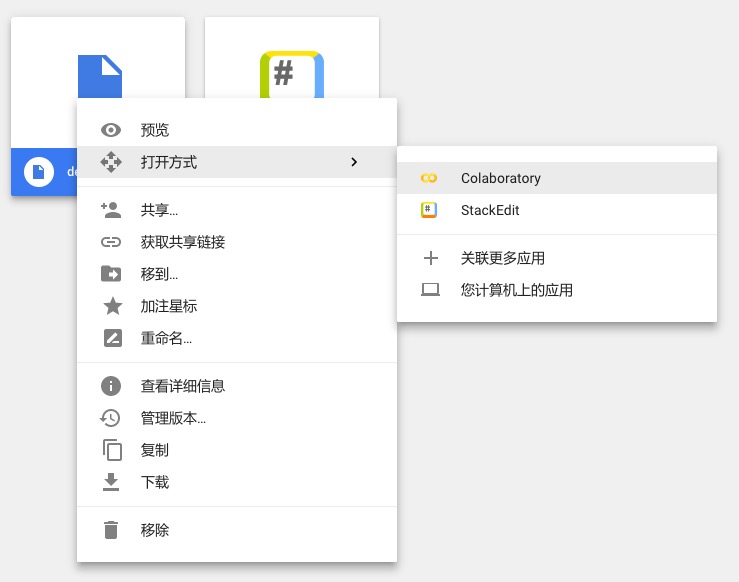Open the 打开方式 menu entry
Screen dimensions: 739x582
(x=169, y=162)
